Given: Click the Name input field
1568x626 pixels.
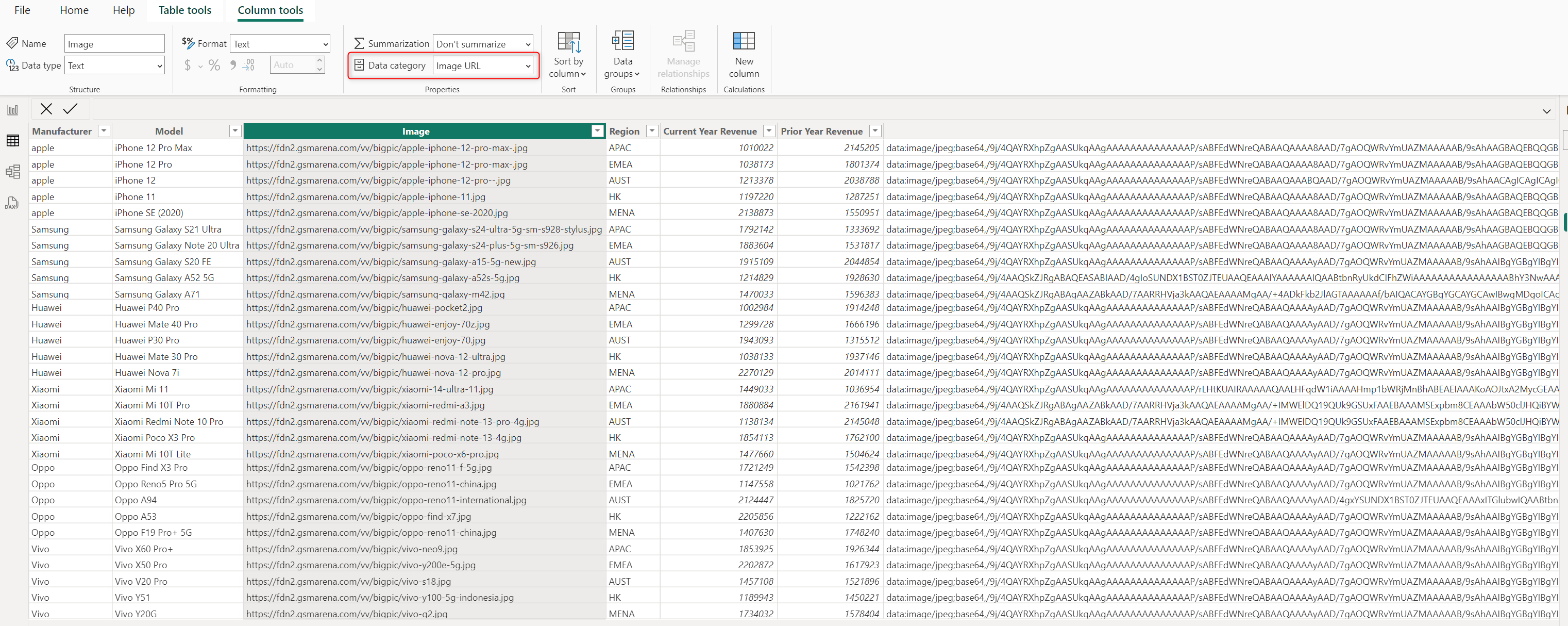Looking at the screenshot, I should coord(114,44).
